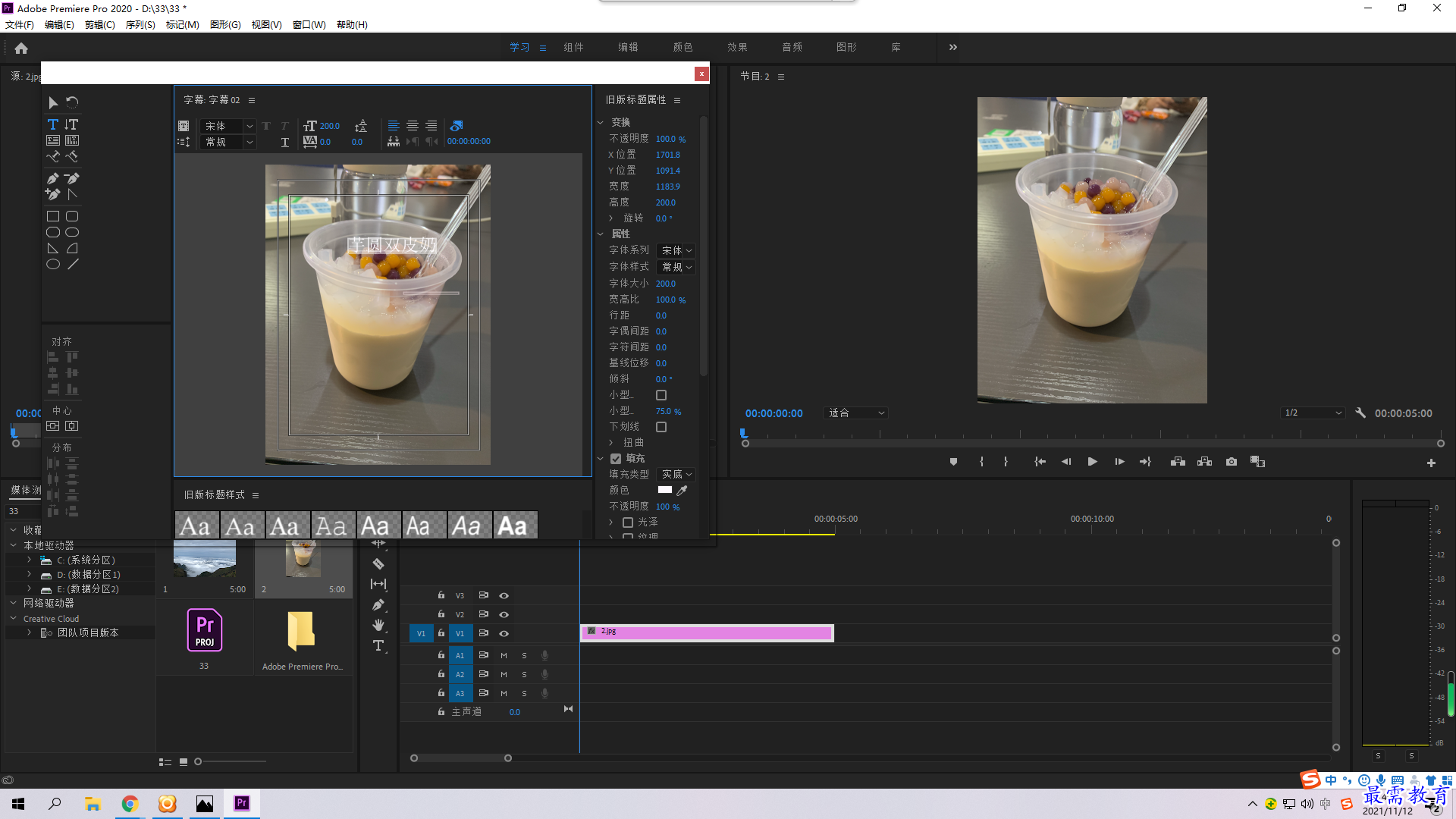
Task: Open Chrome from the taskbar
Action: coord(130,803)
